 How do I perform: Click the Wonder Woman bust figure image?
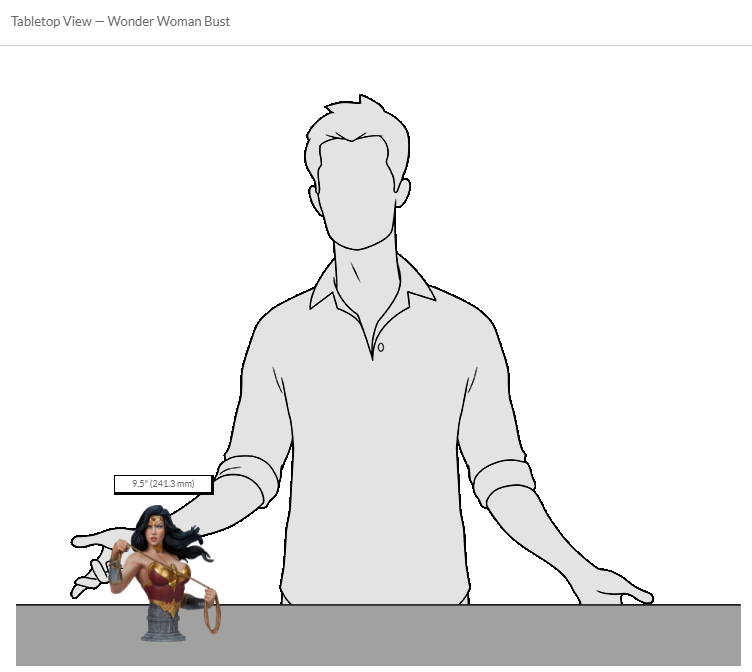coord(165,573)
